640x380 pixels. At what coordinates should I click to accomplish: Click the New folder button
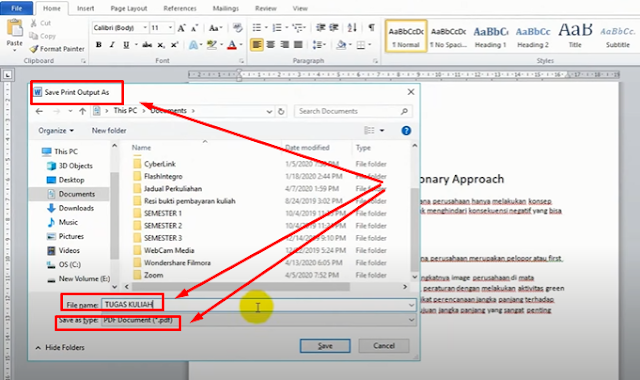click(109, 131)
